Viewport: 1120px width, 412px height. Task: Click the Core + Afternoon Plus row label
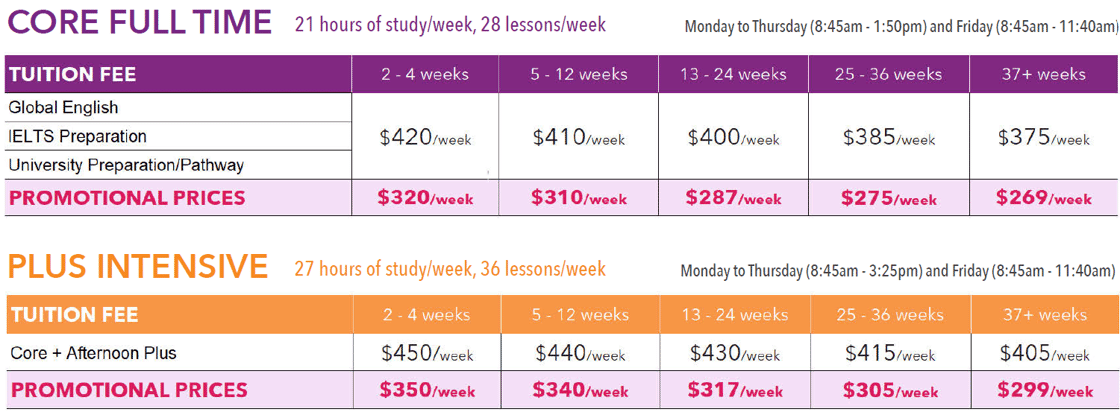point(93,353)
